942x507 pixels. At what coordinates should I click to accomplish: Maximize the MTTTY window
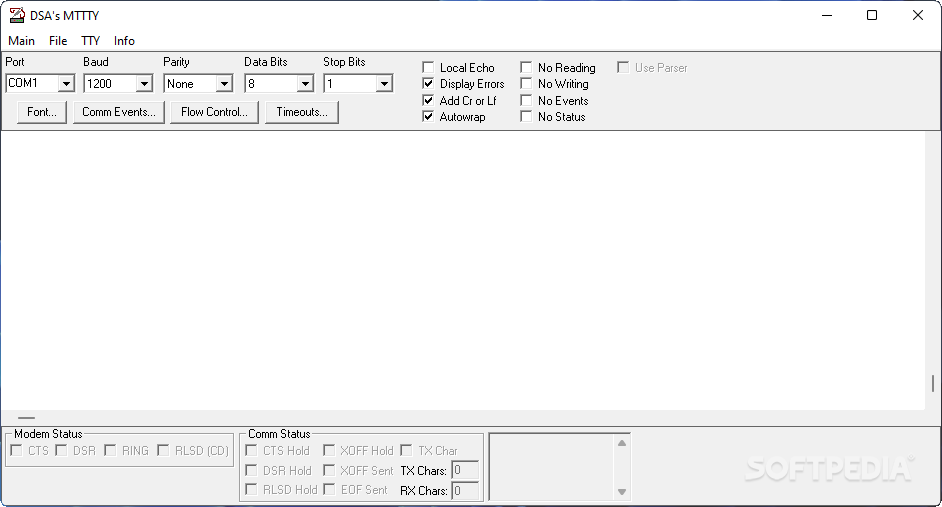coord(872,16)
